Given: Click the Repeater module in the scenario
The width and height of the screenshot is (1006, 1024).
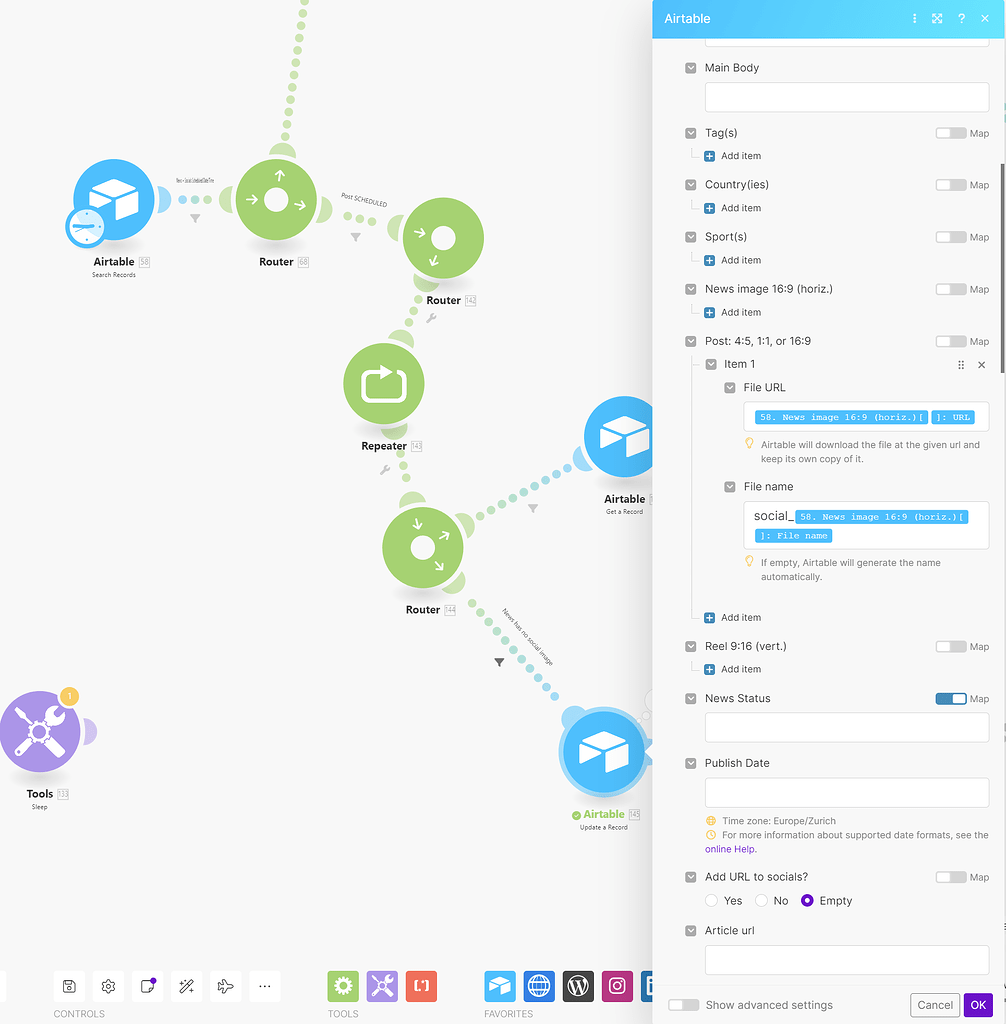Looking at the screenshot, I should click(x=383, y=382).
